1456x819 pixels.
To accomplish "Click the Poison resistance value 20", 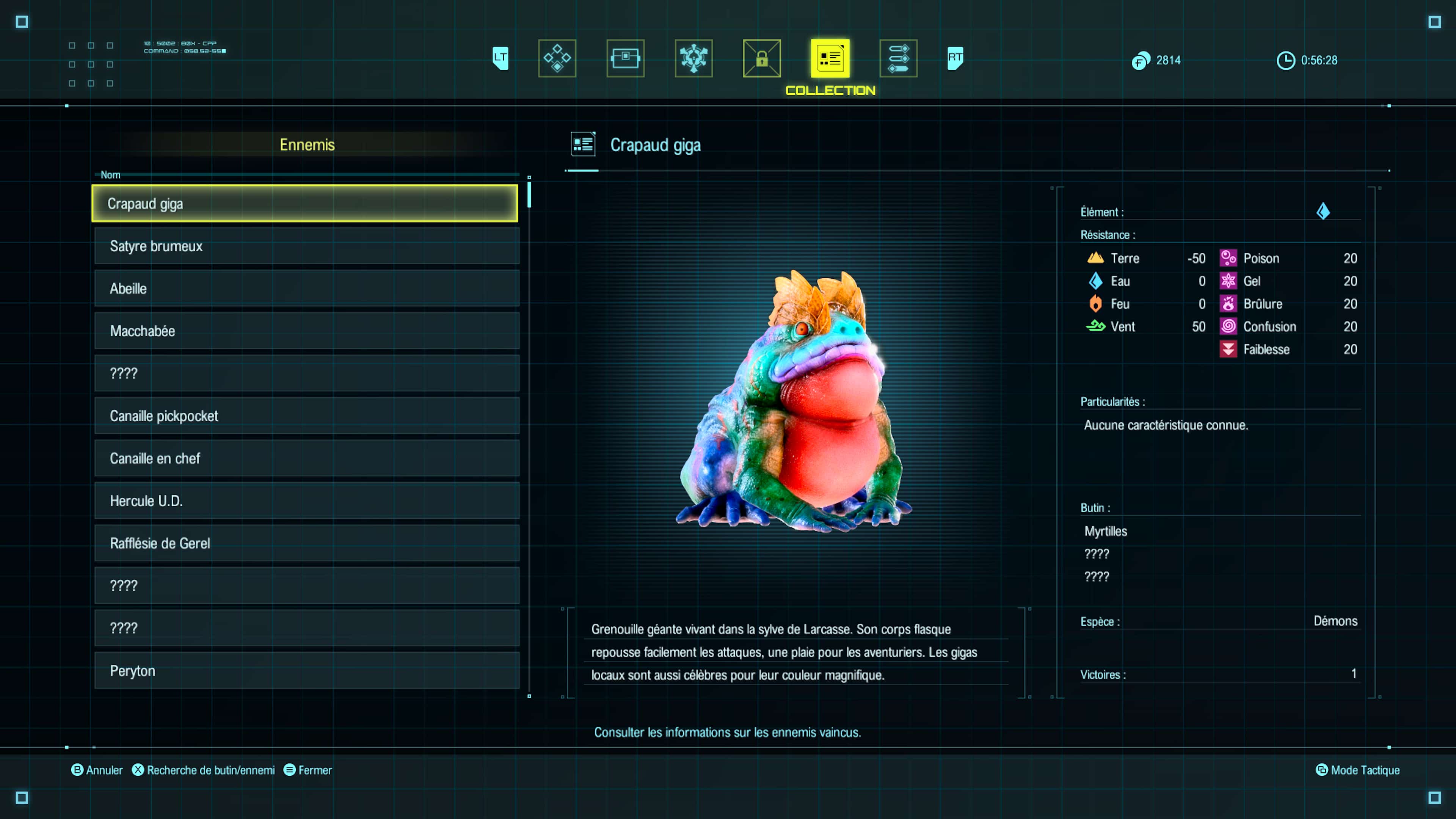I will click(x=1350, y=258).
